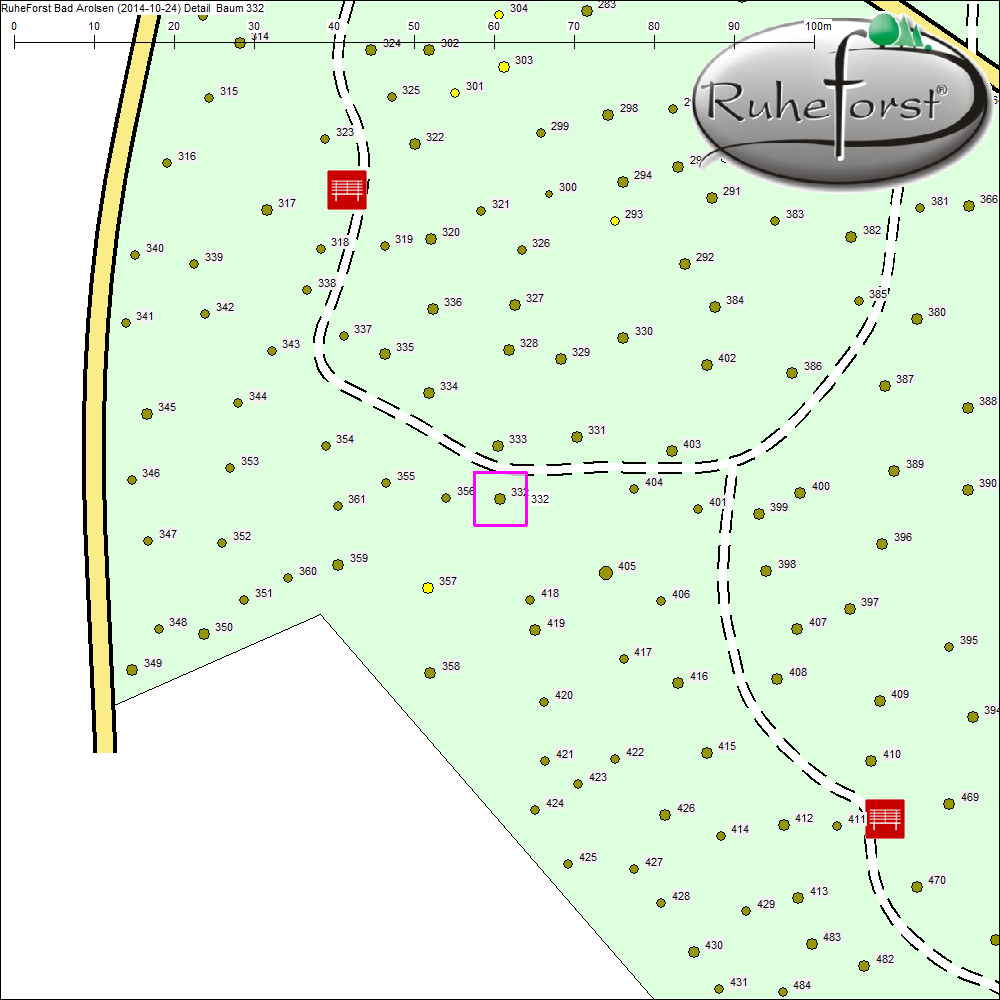Select yellow tree marker 357

tap(428, 587)
